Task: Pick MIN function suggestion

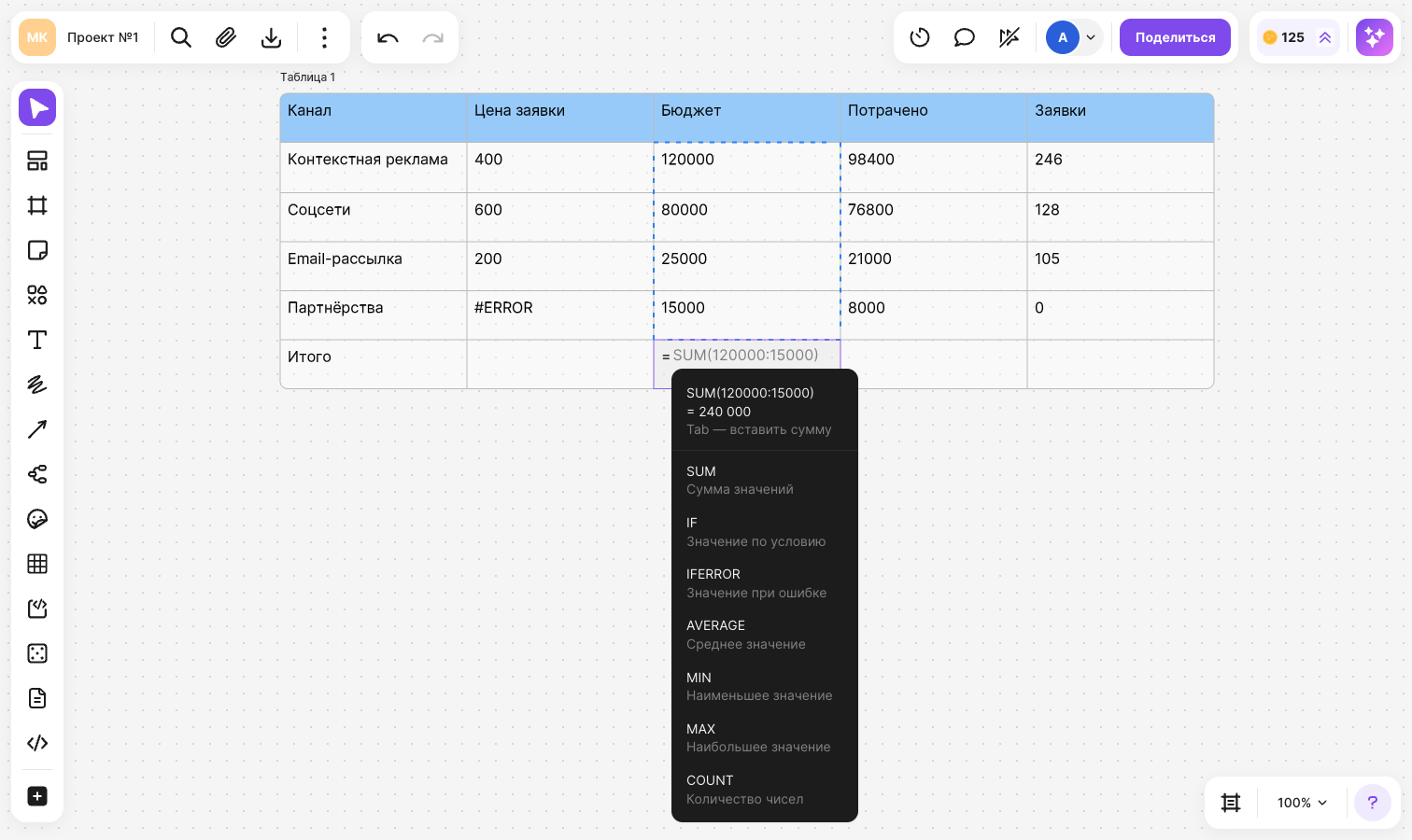Action: 765,686
